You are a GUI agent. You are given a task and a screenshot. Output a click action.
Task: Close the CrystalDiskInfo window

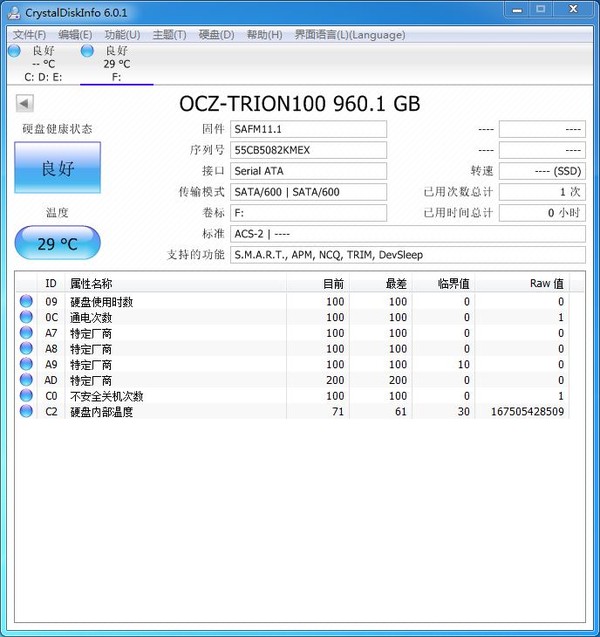(x=573, y=10)
